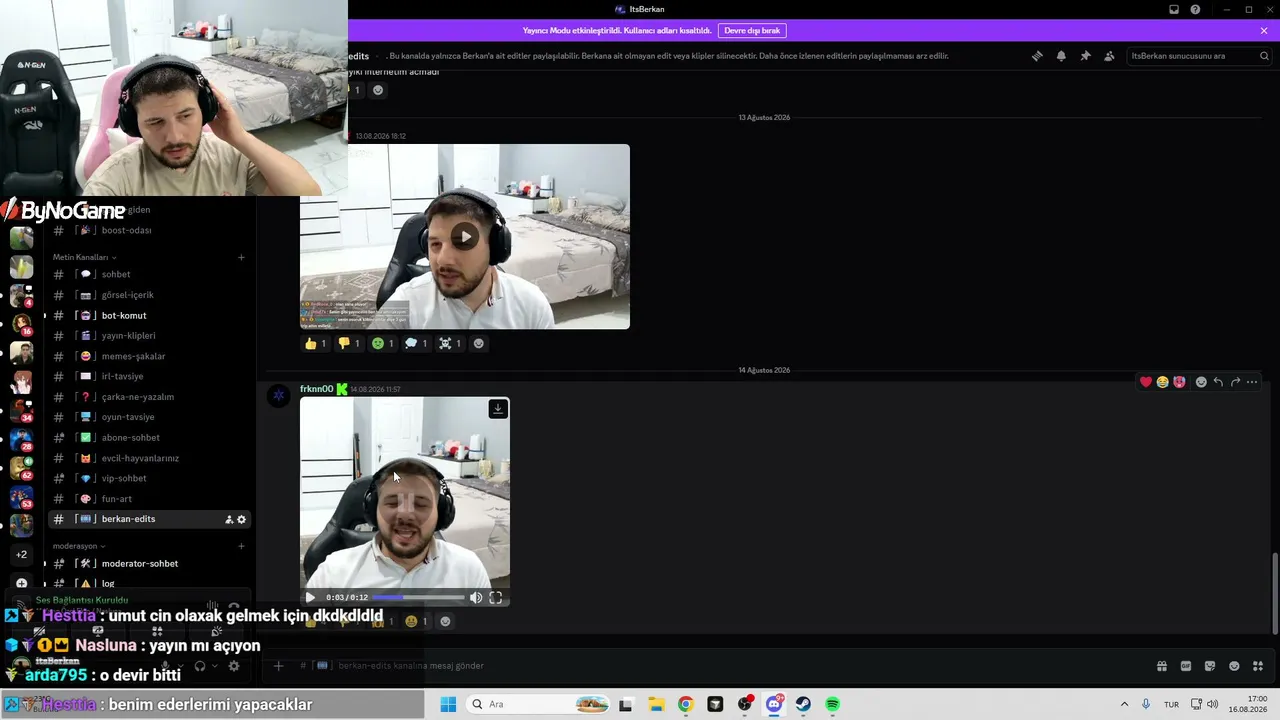Image resolution: width=1280 pixels, height=720 pixels.
Task: Download the frknn00 video
Action: click(x=498, y=409)
